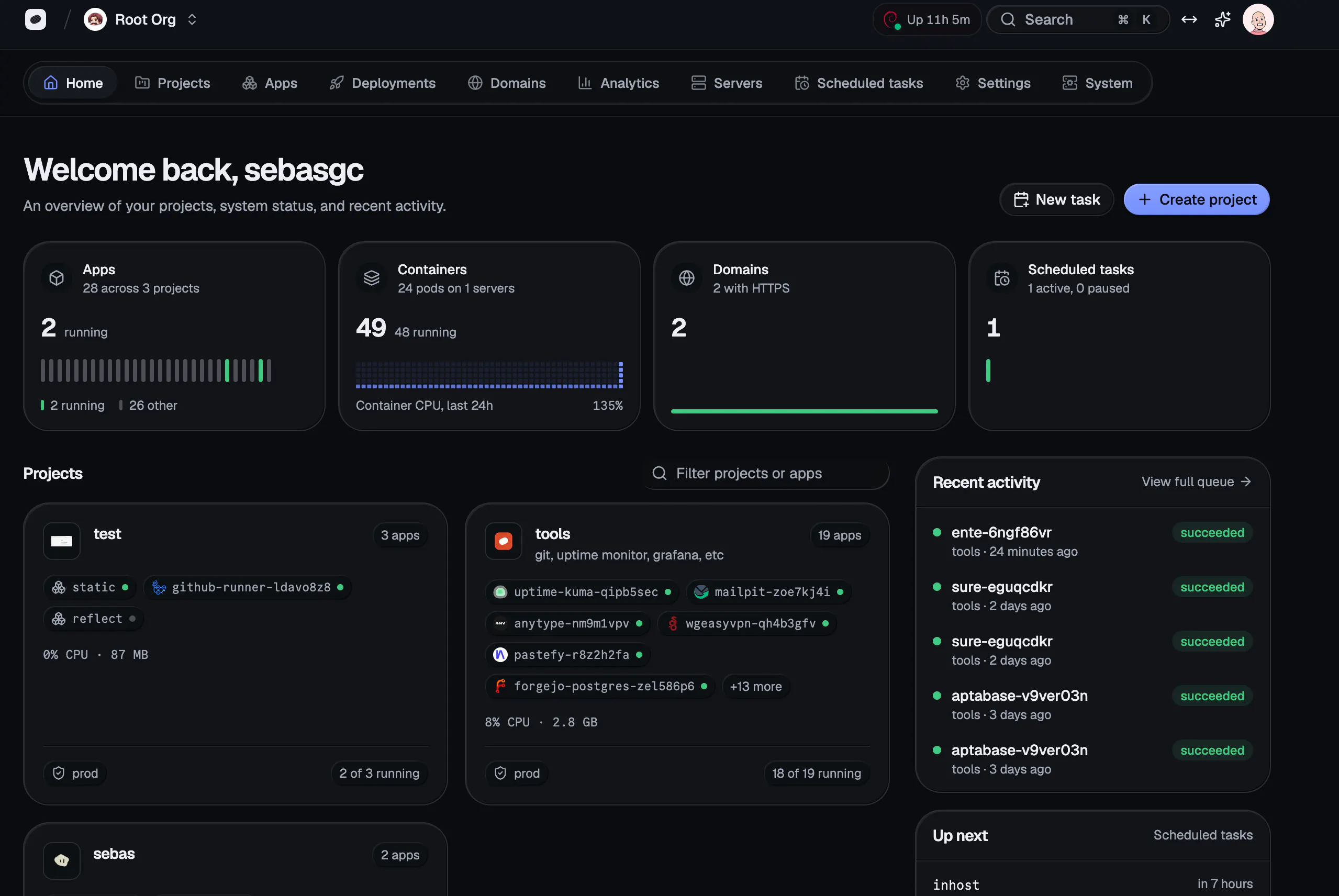Open the Settings tab
This screenshot has width=1339, height=896.
pyautogui.click(x=992, y=83)
